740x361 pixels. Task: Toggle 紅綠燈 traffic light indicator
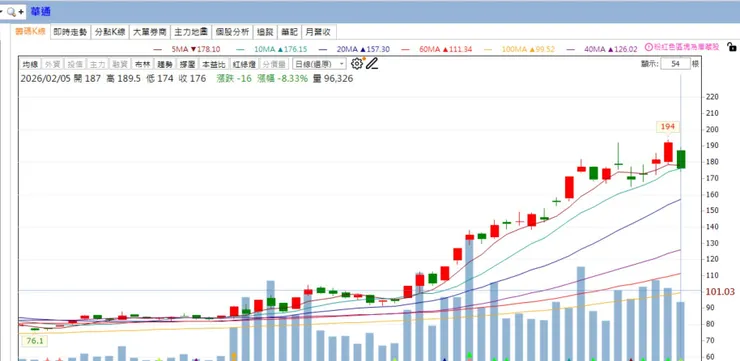pyautogui.click(x=244, y=64)
